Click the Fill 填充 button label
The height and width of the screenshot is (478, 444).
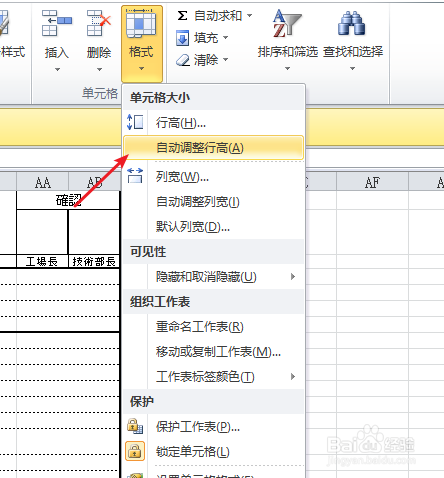click(x=206, y=38)
